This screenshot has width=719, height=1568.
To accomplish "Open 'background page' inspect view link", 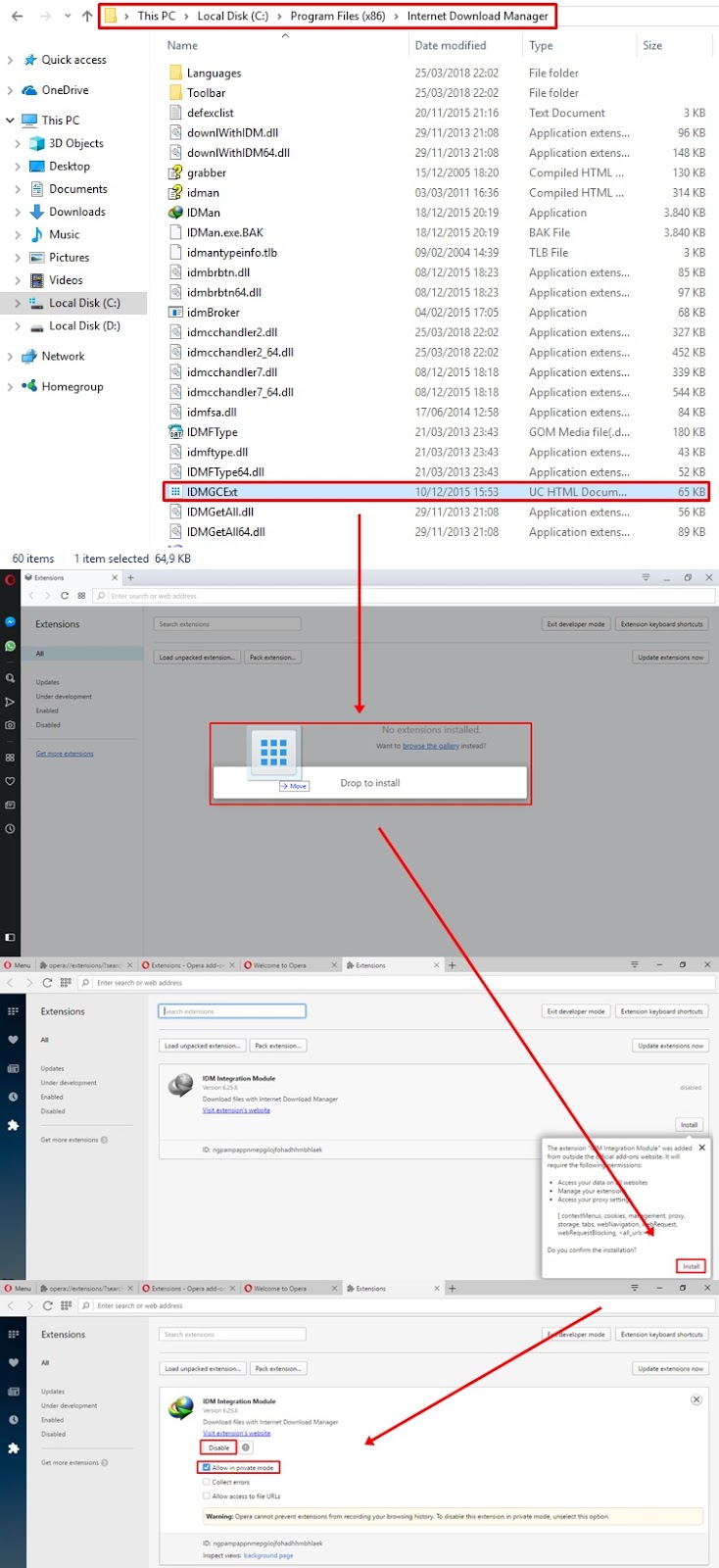I will point(268,1555).
